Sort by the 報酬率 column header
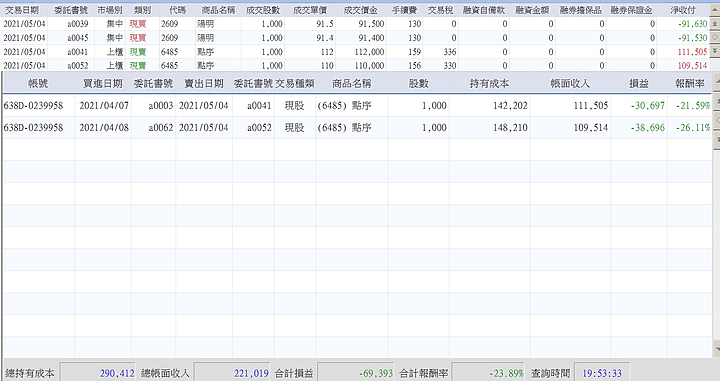Viewport: 720px width, 381px height. click(x=690, y=84)
